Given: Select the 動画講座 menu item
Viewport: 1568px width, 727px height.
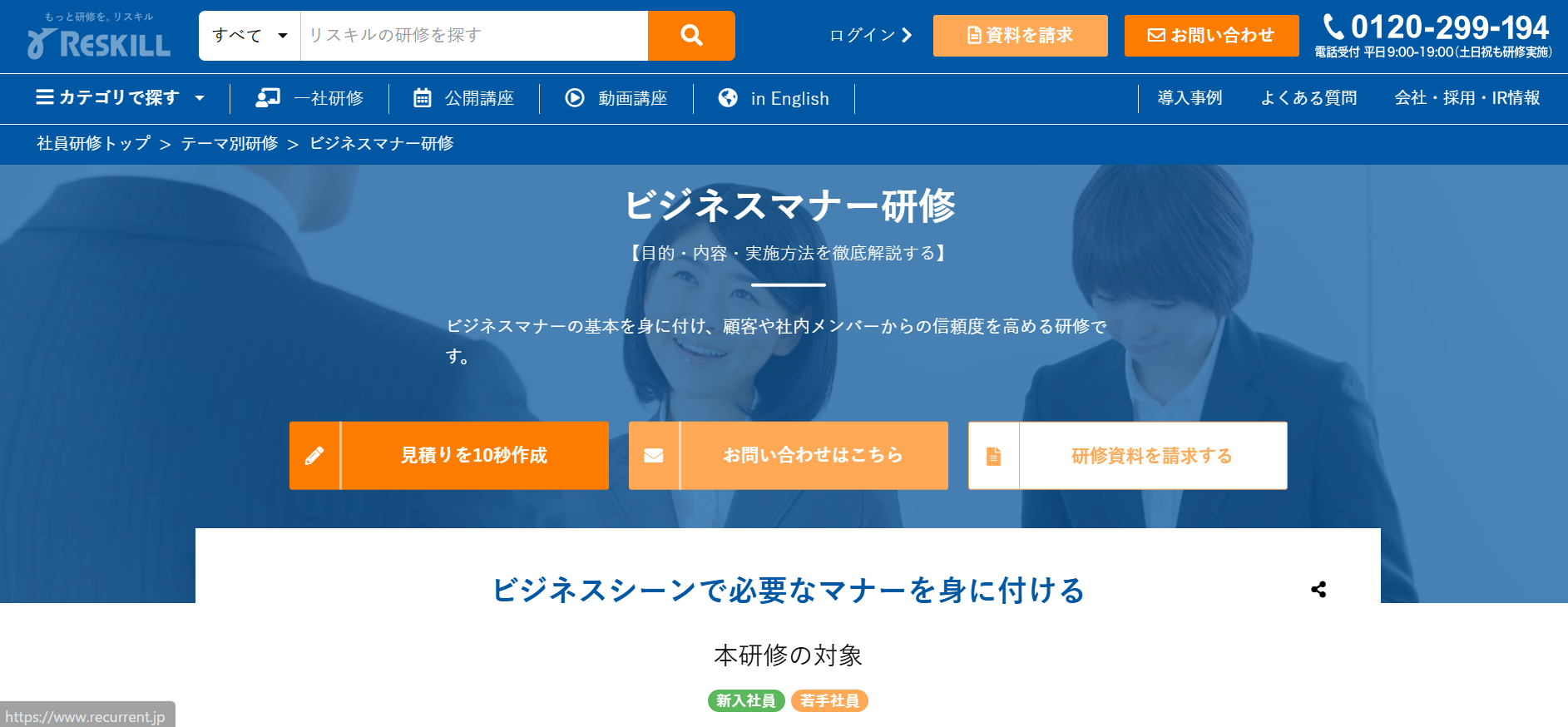Looking at the screenshot, I should pos(616,98).
